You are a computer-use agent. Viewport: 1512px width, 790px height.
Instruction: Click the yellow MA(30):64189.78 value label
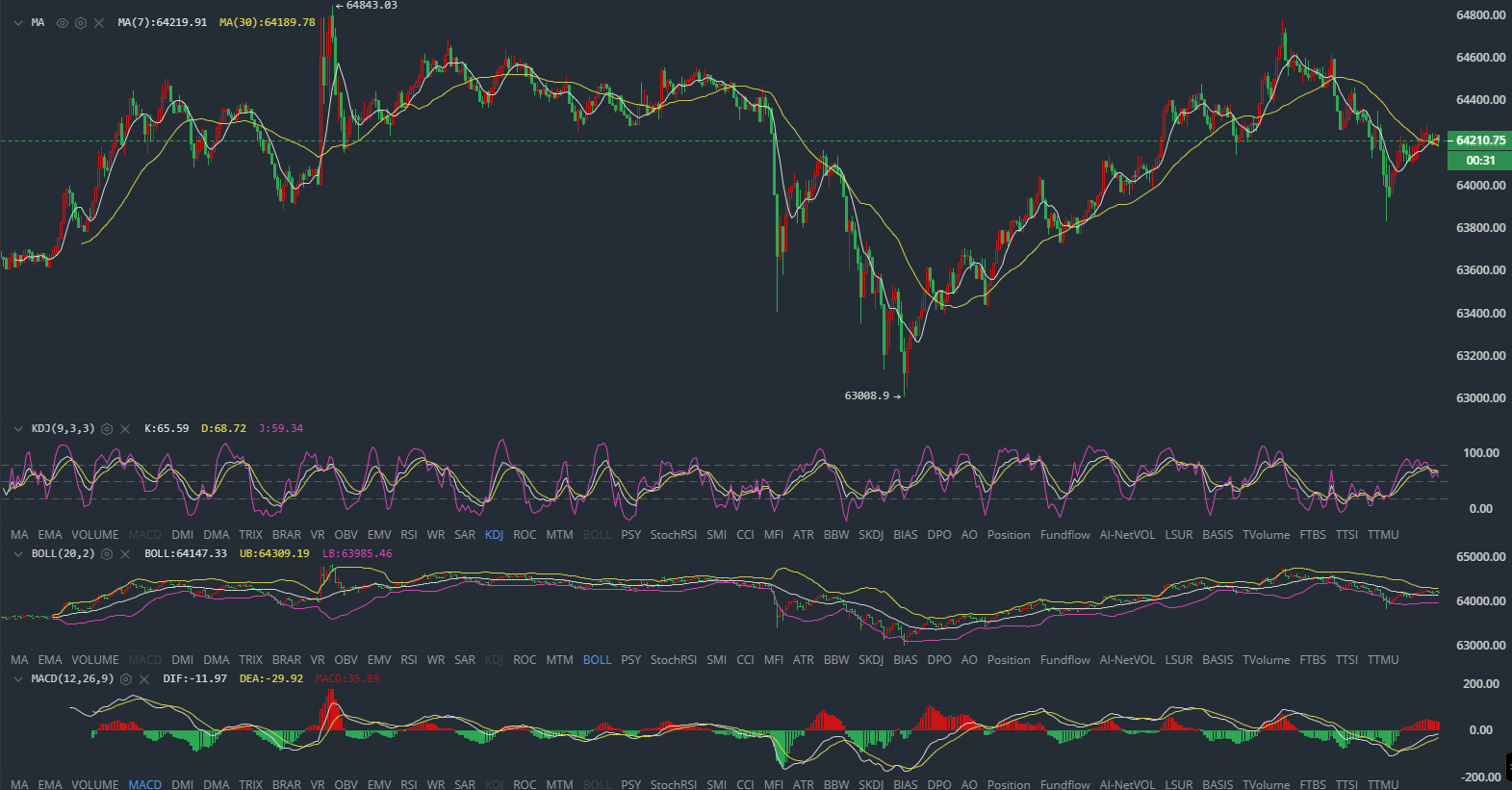click(x=268, y=23)
